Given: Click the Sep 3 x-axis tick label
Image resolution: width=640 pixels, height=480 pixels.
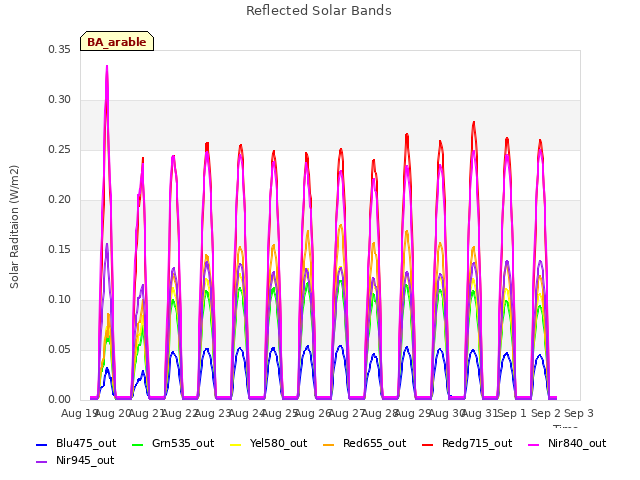Looking at the screenshot, I should tap(579, 413).
